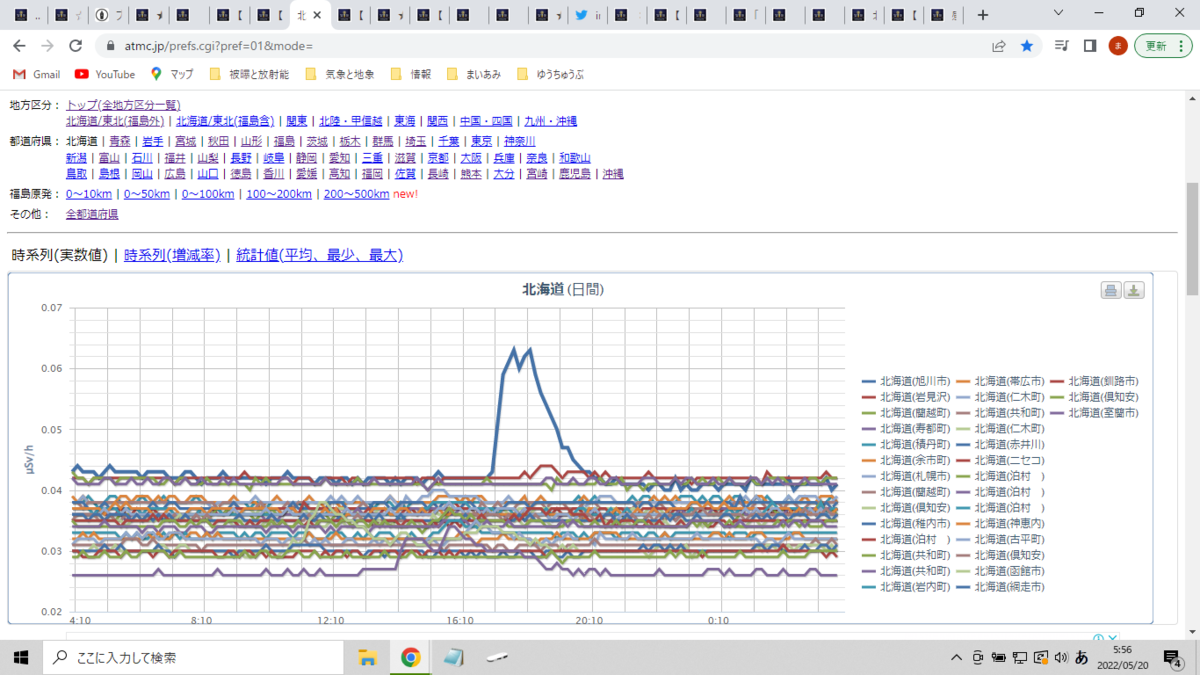Open the まいあみ bookmark folder
Image resolution: width=1200 pixels, height=675 pixels.
point(474,74)
